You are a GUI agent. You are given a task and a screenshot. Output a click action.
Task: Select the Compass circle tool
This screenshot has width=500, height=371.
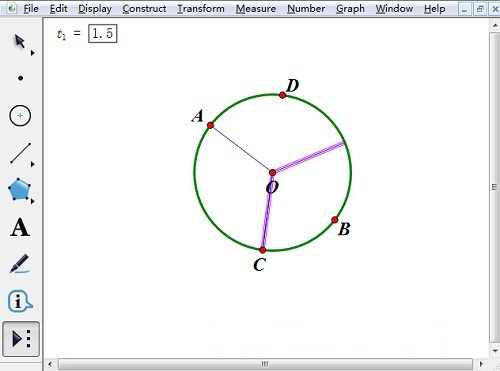point(20,116)
